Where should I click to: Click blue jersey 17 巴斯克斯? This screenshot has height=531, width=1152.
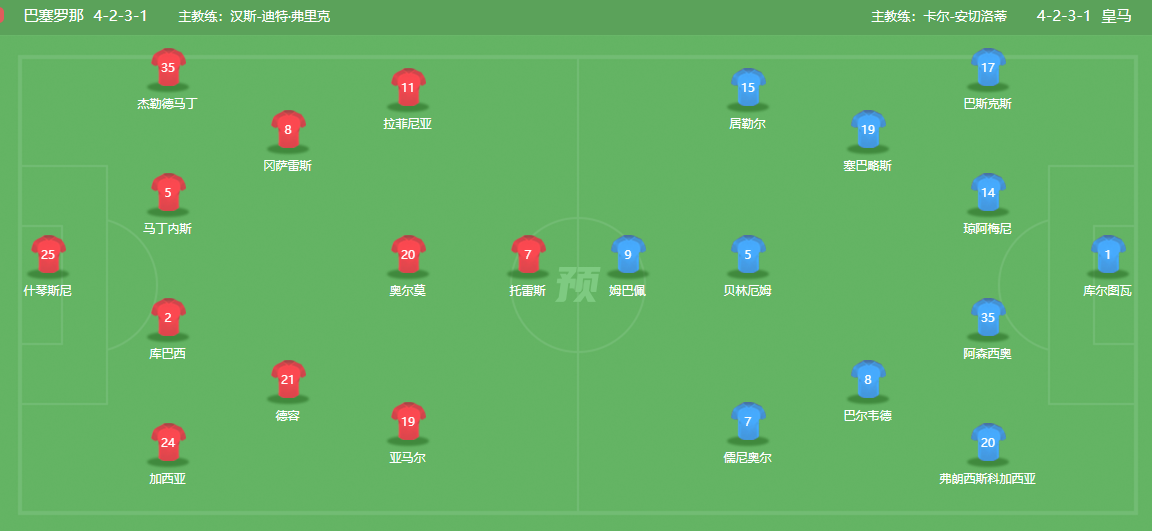point(988,68)
